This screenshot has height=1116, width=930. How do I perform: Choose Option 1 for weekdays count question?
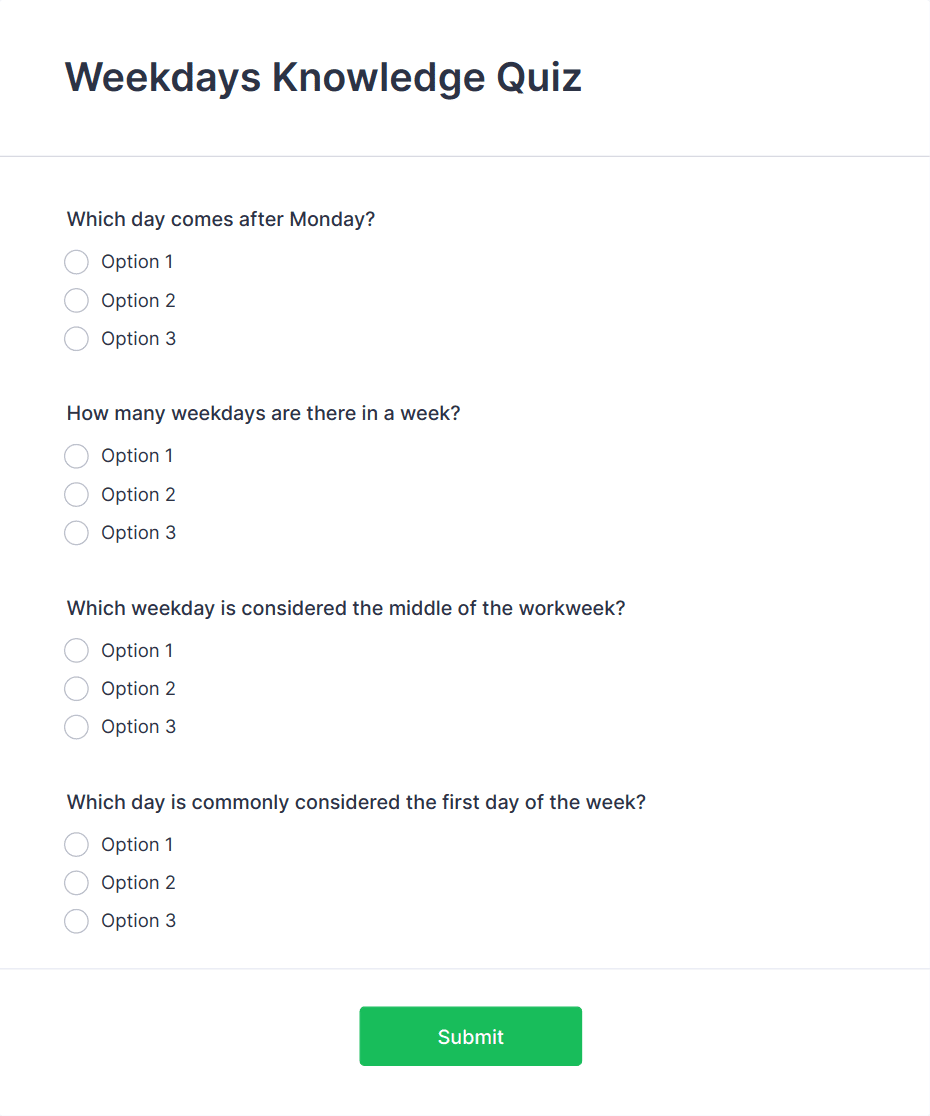click(76, 456)
